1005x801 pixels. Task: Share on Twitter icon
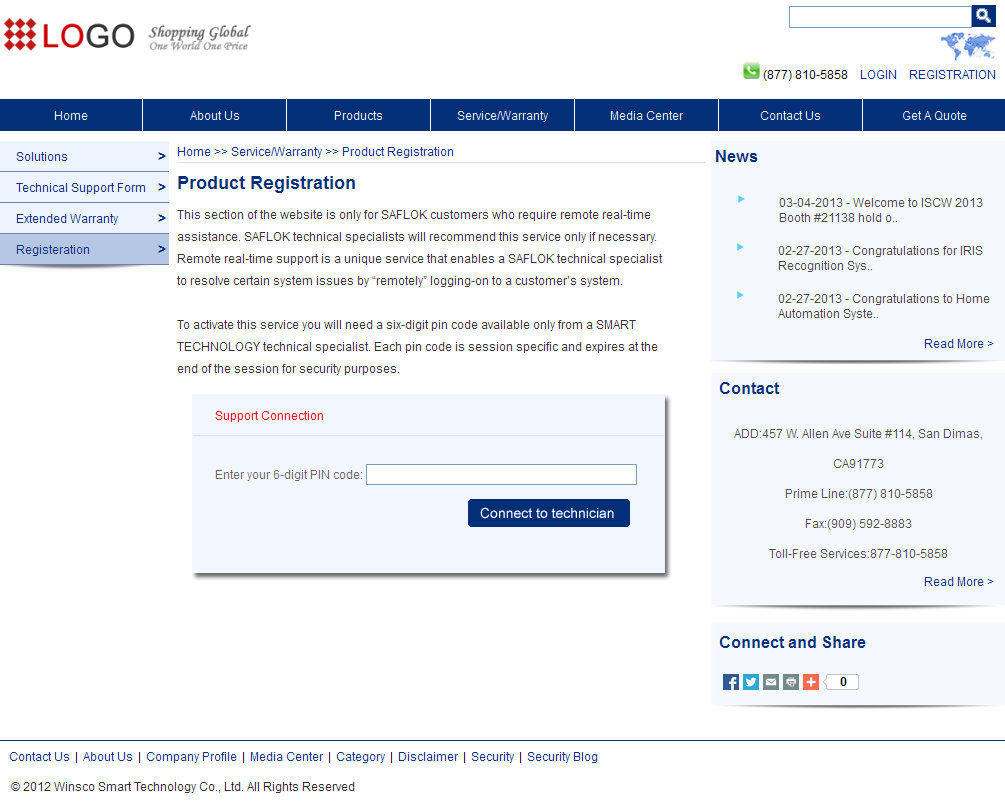coord(751,682)
